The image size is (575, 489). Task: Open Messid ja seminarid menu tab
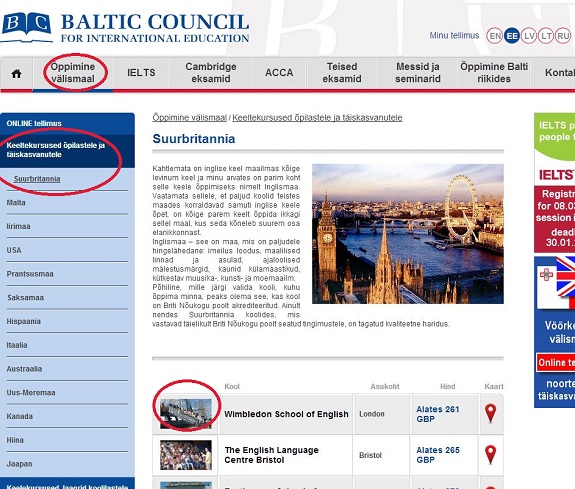[x=418, y=73]
